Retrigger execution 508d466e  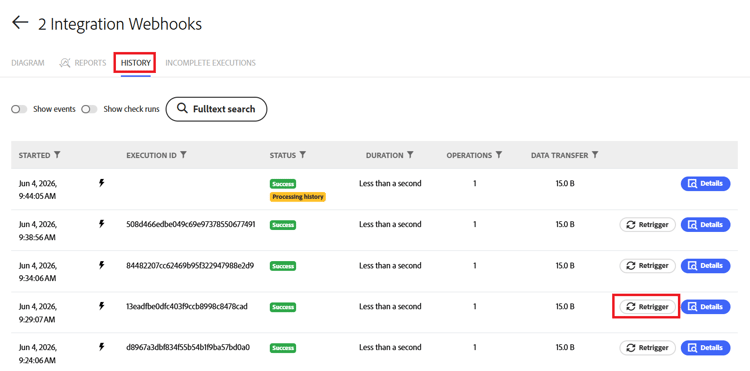click(648, 225)
